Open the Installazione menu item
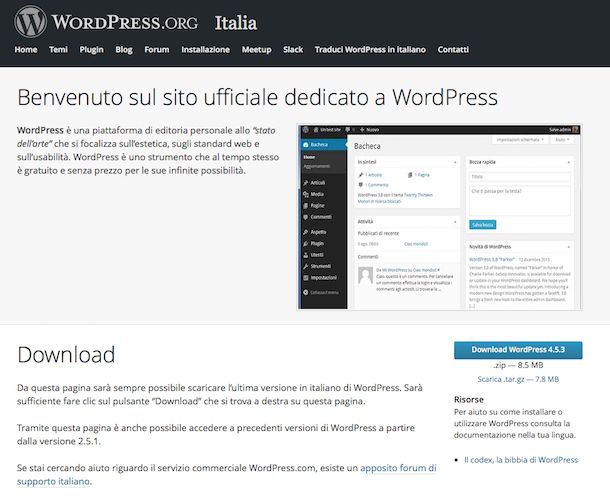This screenshot has width=610, height=504. click(x=205, y=49)
